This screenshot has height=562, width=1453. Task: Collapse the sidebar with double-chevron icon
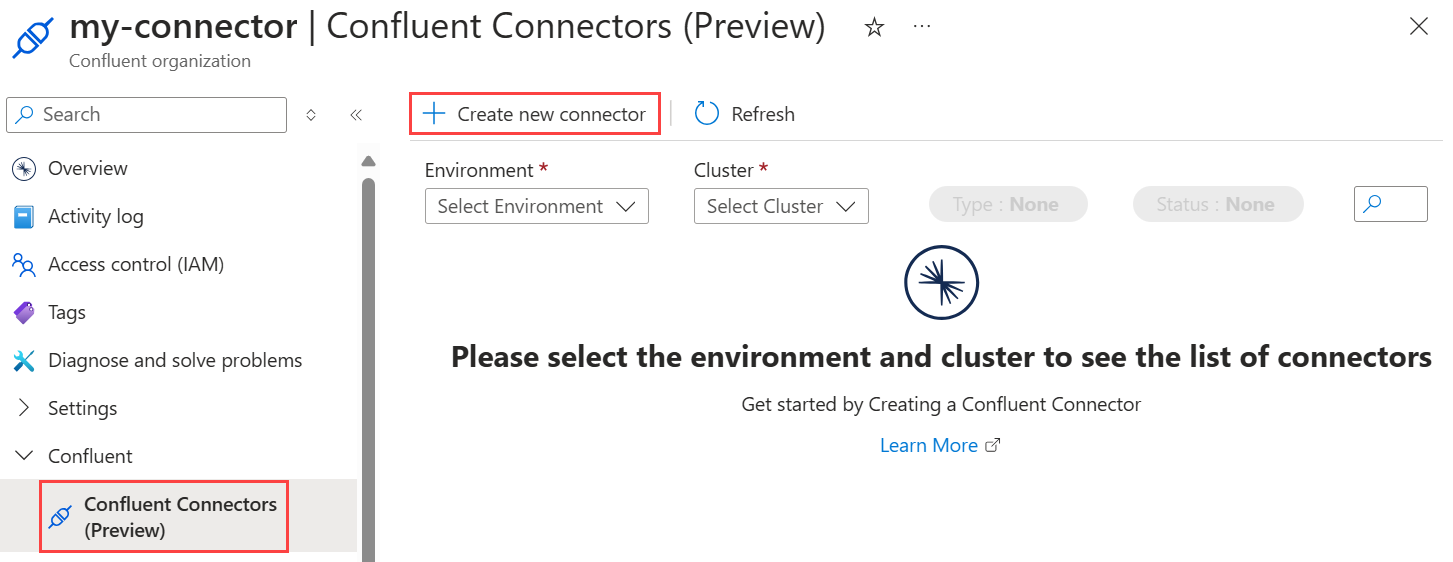tap(355, 115)
